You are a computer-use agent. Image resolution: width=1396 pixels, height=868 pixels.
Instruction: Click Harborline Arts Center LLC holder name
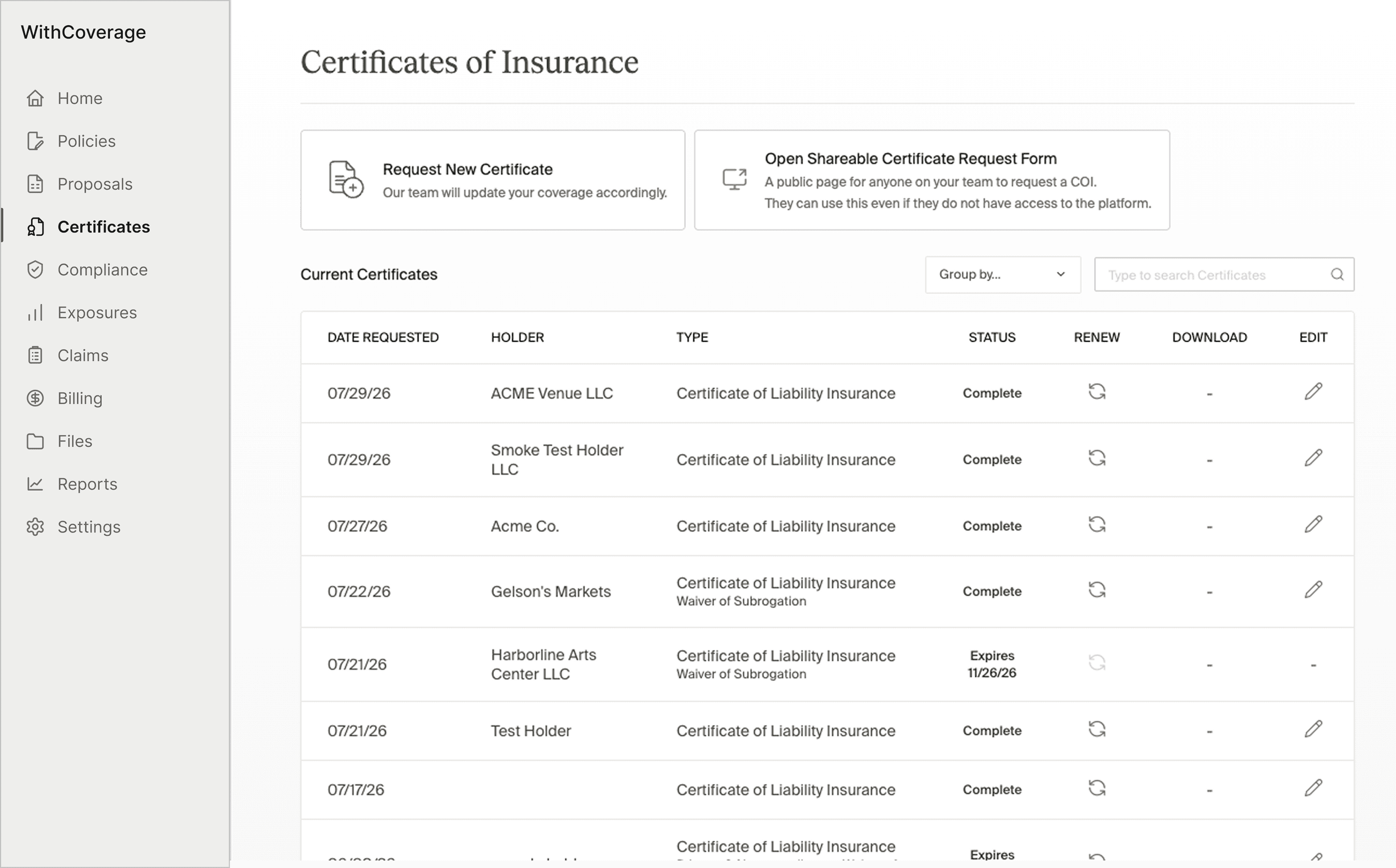(x=543, y=664)
